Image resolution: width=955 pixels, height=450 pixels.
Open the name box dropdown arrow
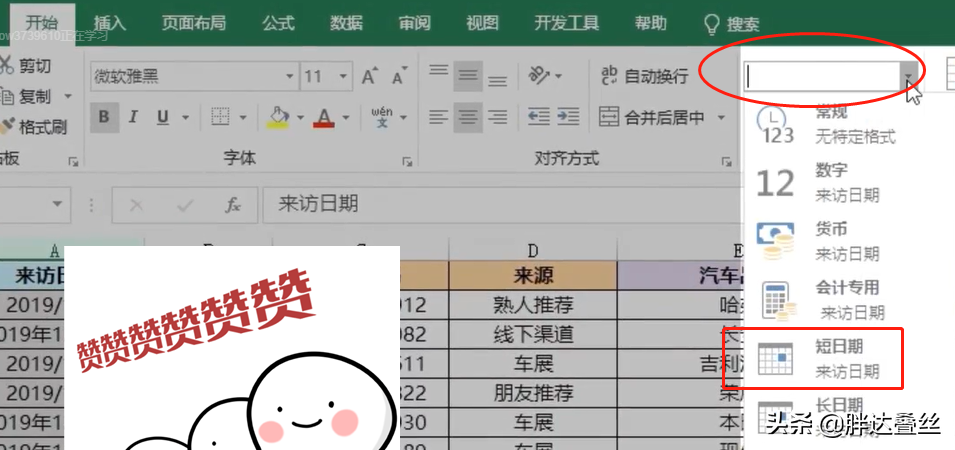tap(57, 204)
